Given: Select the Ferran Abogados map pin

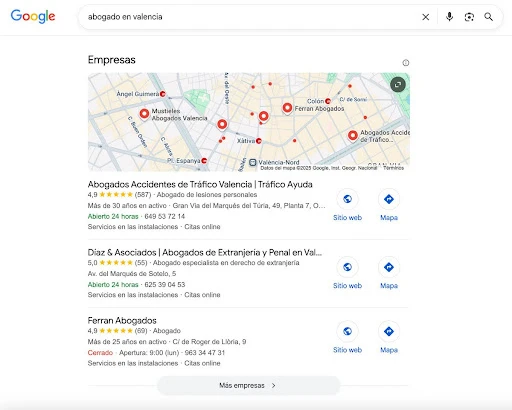Looking at the screenshot, I should pos(287,109).
